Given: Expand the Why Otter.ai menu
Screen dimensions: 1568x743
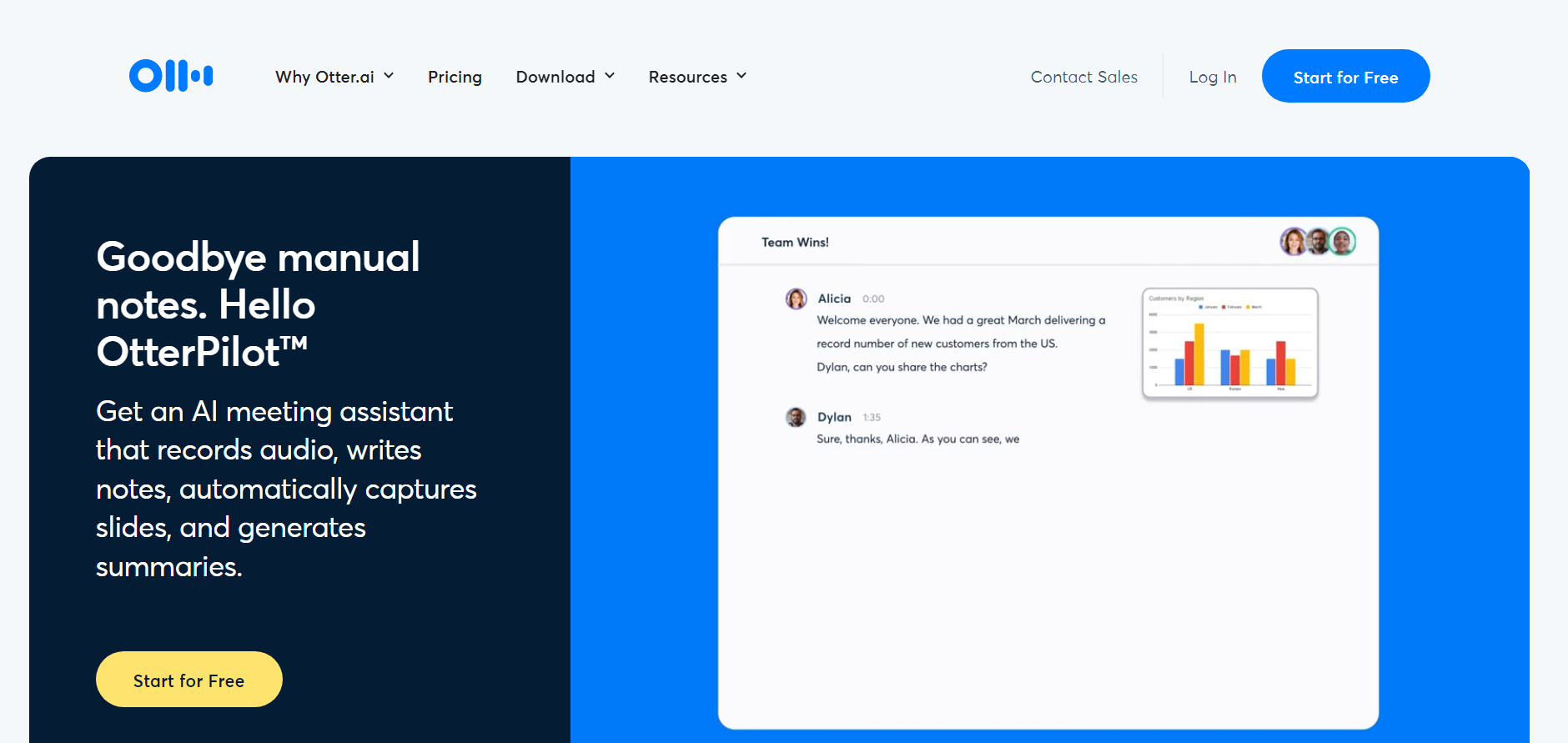Looking at the screenshot, I should (x=334, y=77).
